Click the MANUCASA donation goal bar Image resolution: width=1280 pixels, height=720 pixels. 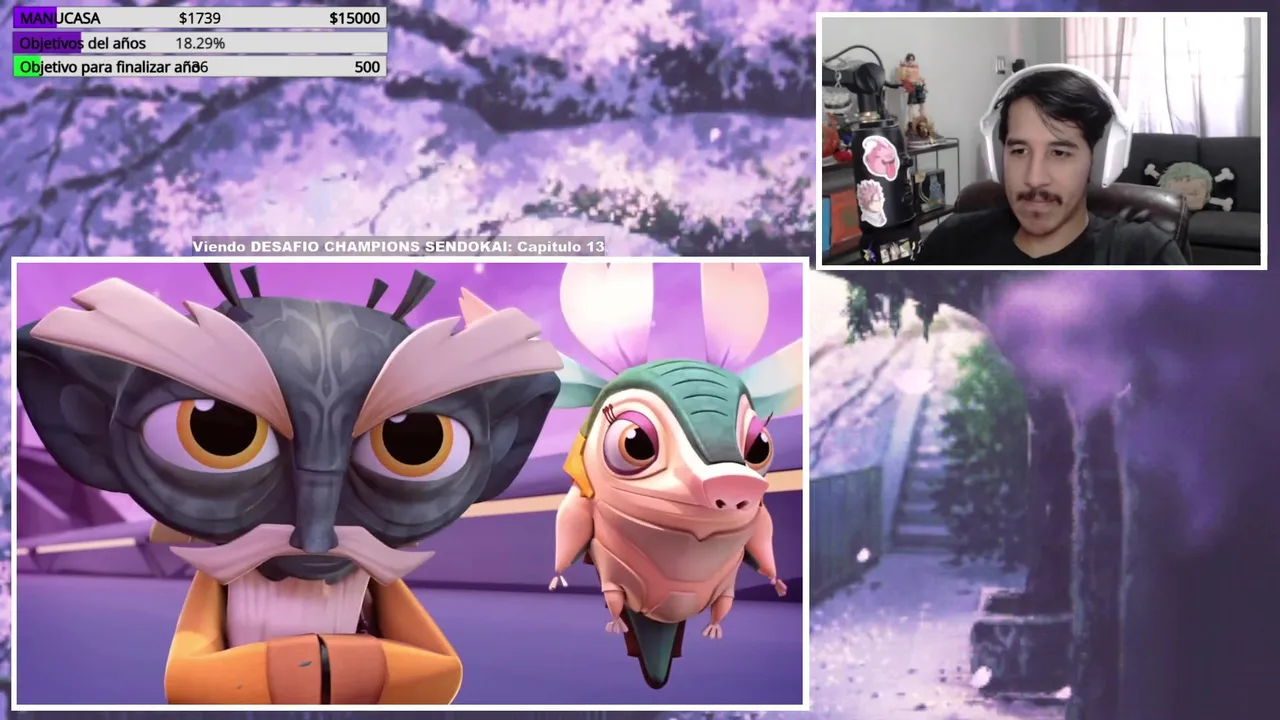200,18
